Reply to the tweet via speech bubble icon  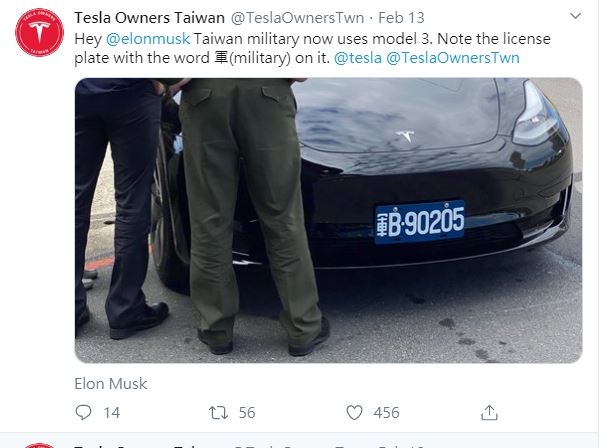pos(83,412)
